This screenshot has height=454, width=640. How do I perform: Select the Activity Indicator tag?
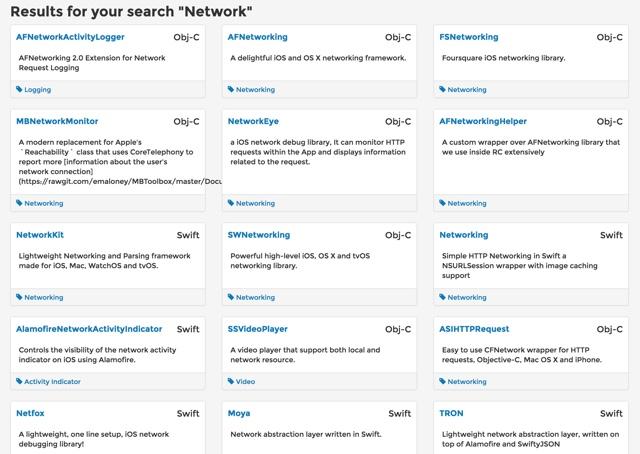52,381
